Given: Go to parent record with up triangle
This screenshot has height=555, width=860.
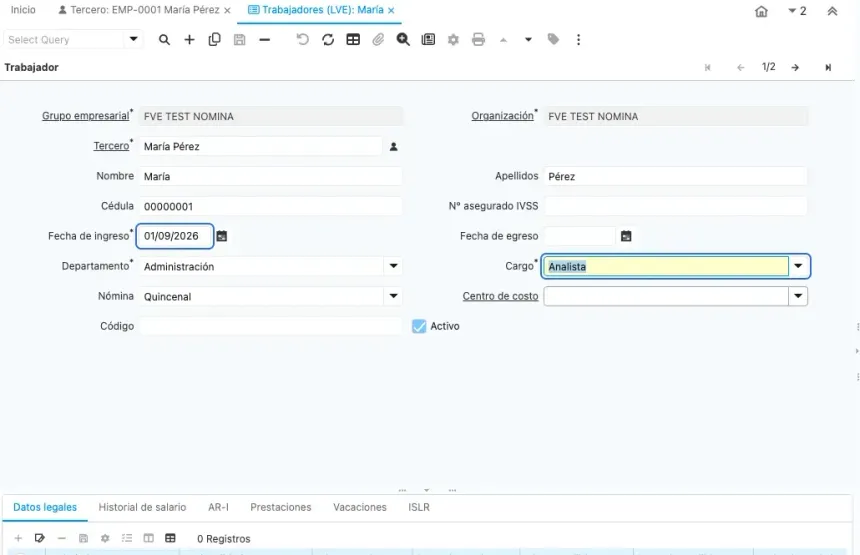Looking at the screenshot, I should pos(503,39).
